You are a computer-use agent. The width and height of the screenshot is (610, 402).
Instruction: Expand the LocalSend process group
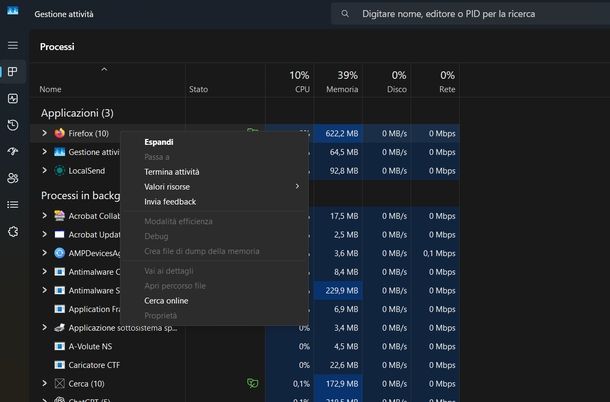click(44, 170)
